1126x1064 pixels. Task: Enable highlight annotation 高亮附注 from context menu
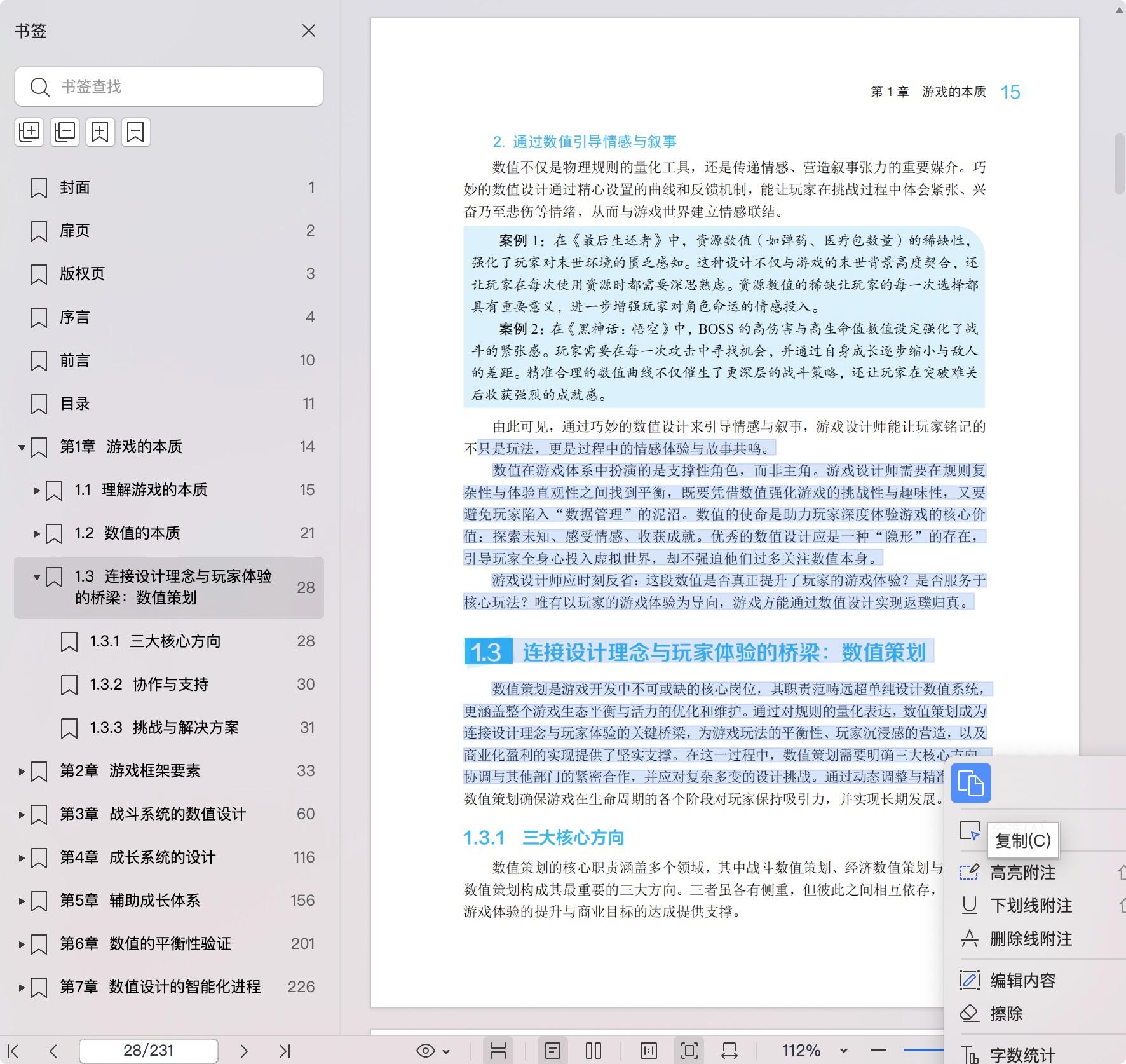(1023, 873)
